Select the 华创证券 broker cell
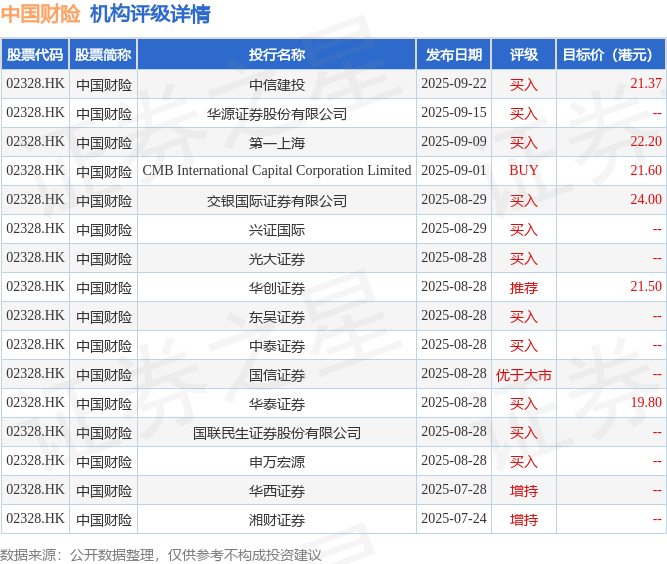Screen dimensions: 667x564 click(277, 288)
